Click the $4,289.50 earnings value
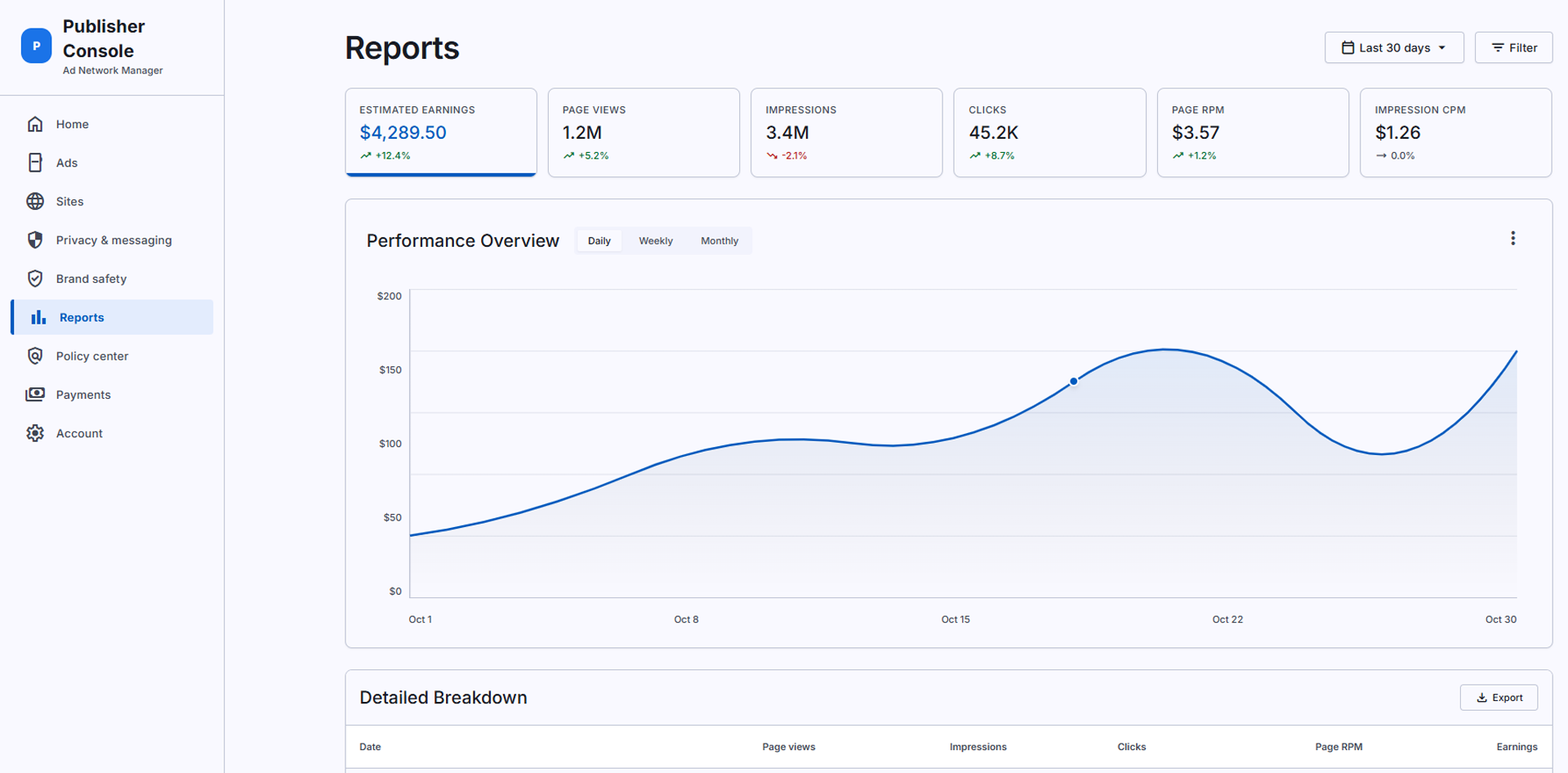The width and height of the screenshot is (1568, 773). pyautogui.click(x=403, y=132)
